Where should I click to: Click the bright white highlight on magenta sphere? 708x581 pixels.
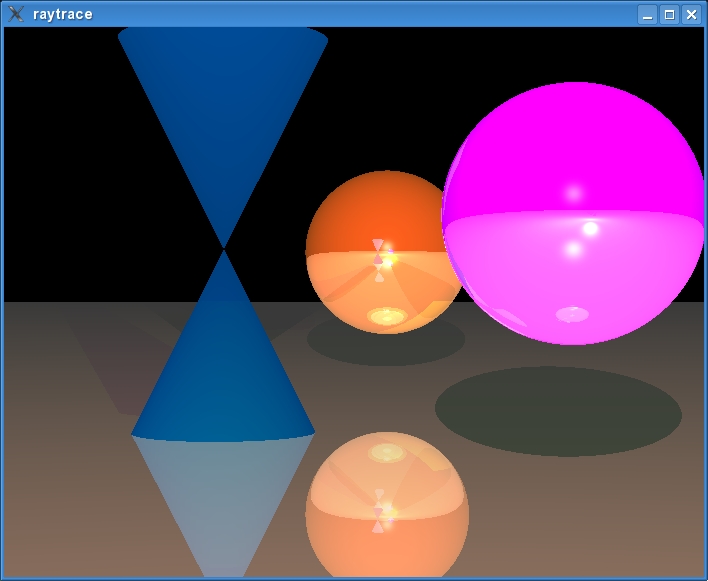pos(591,229)
